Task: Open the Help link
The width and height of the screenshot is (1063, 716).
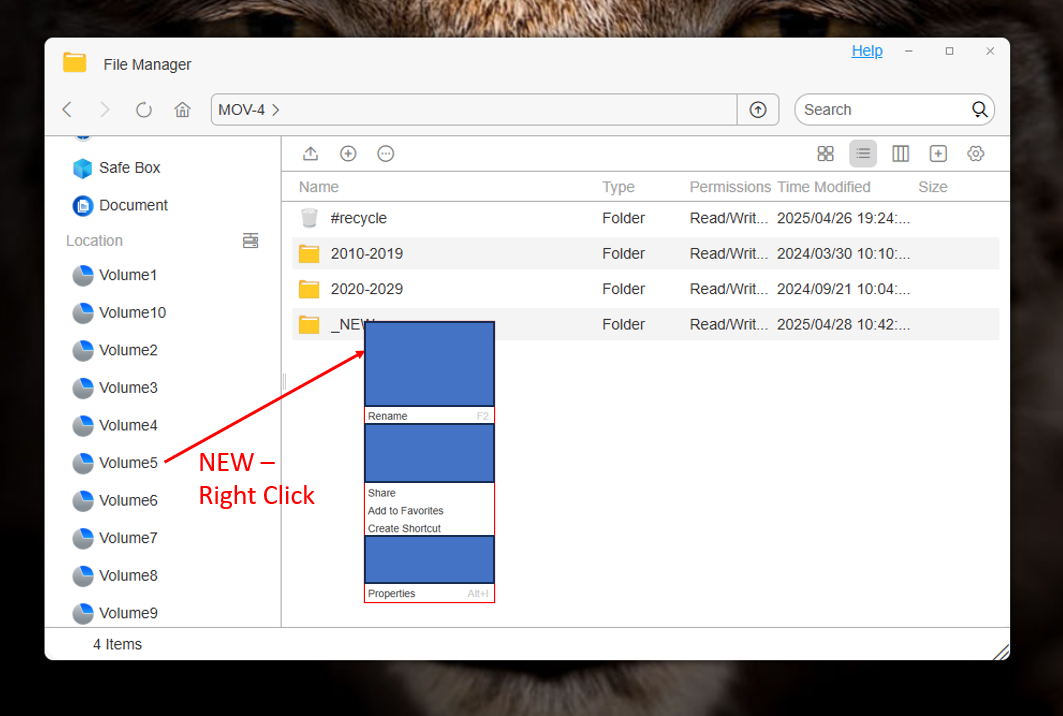Action: click(x=866, y=51)
